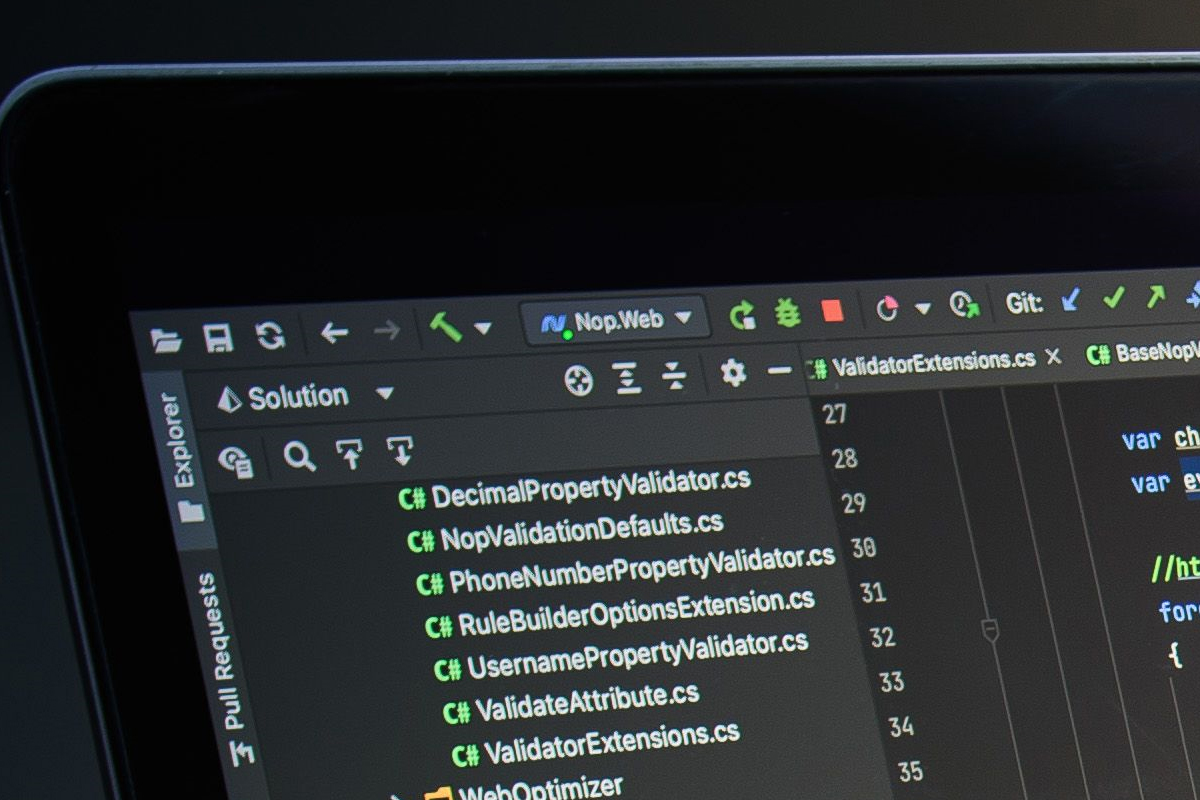Click the search magnifier in the Solution panel

point(299,458)
